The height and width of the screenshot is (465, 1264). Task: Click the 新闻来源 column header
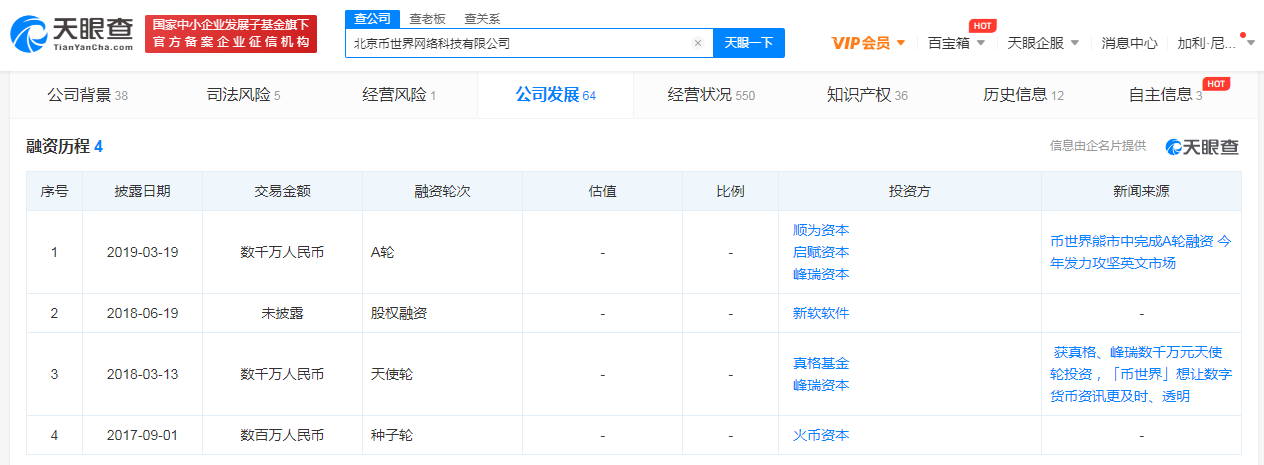coord(1141,191)
